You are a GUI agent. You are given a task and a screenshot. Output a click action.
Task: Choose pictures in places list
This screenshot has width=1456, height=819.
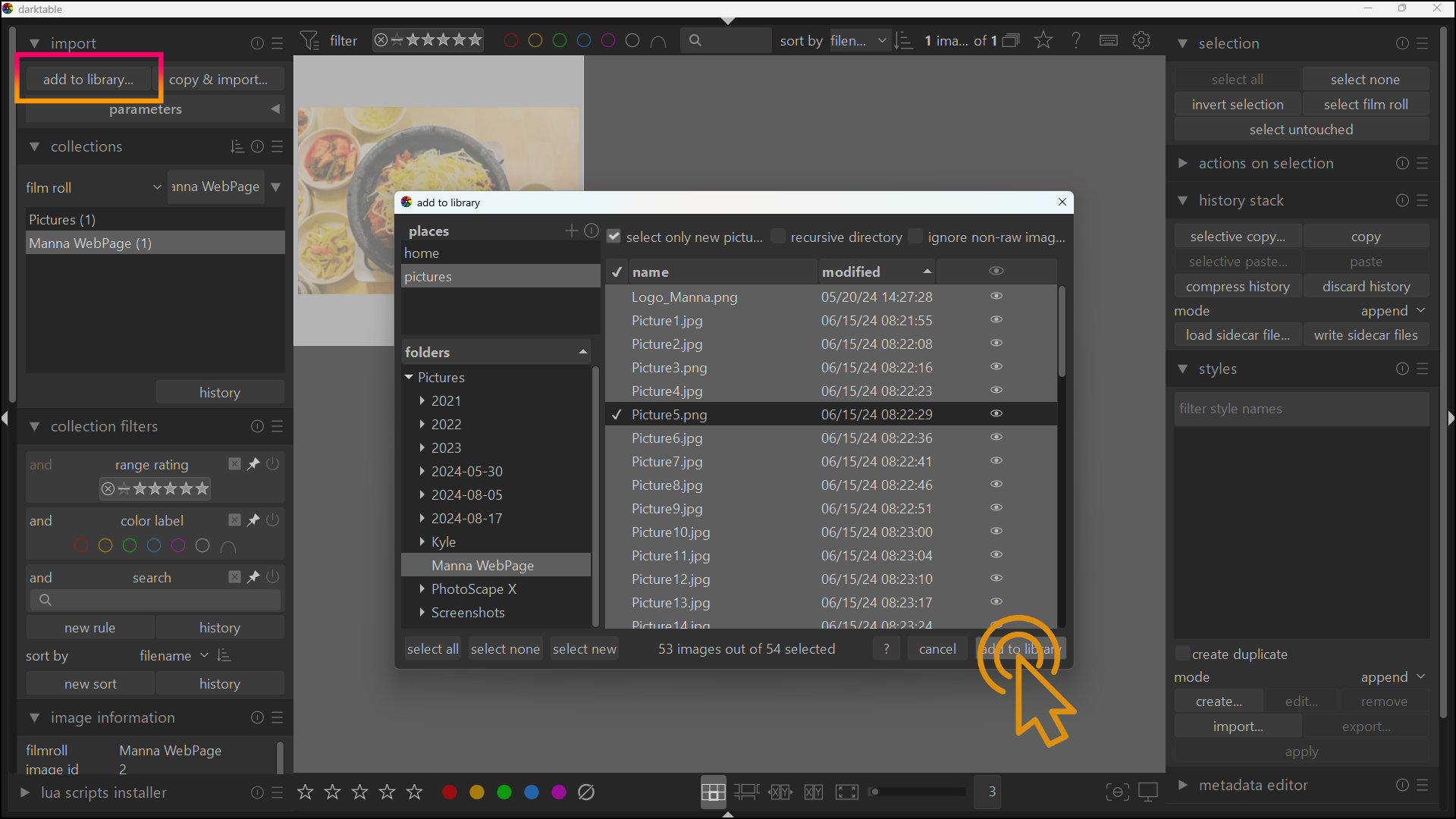coord(428,277)
